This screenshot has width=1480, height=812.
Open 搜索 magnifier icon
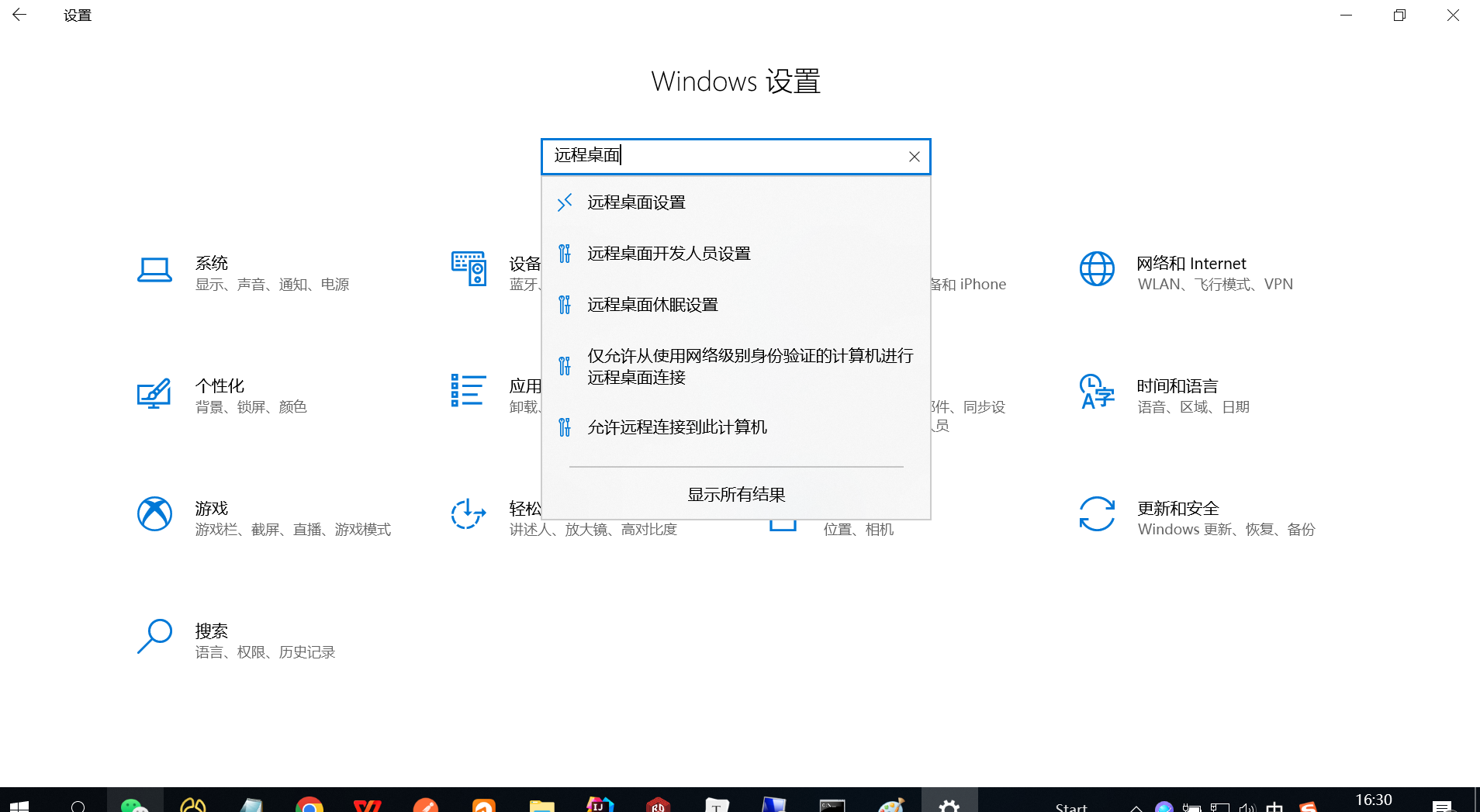[154, 636]
